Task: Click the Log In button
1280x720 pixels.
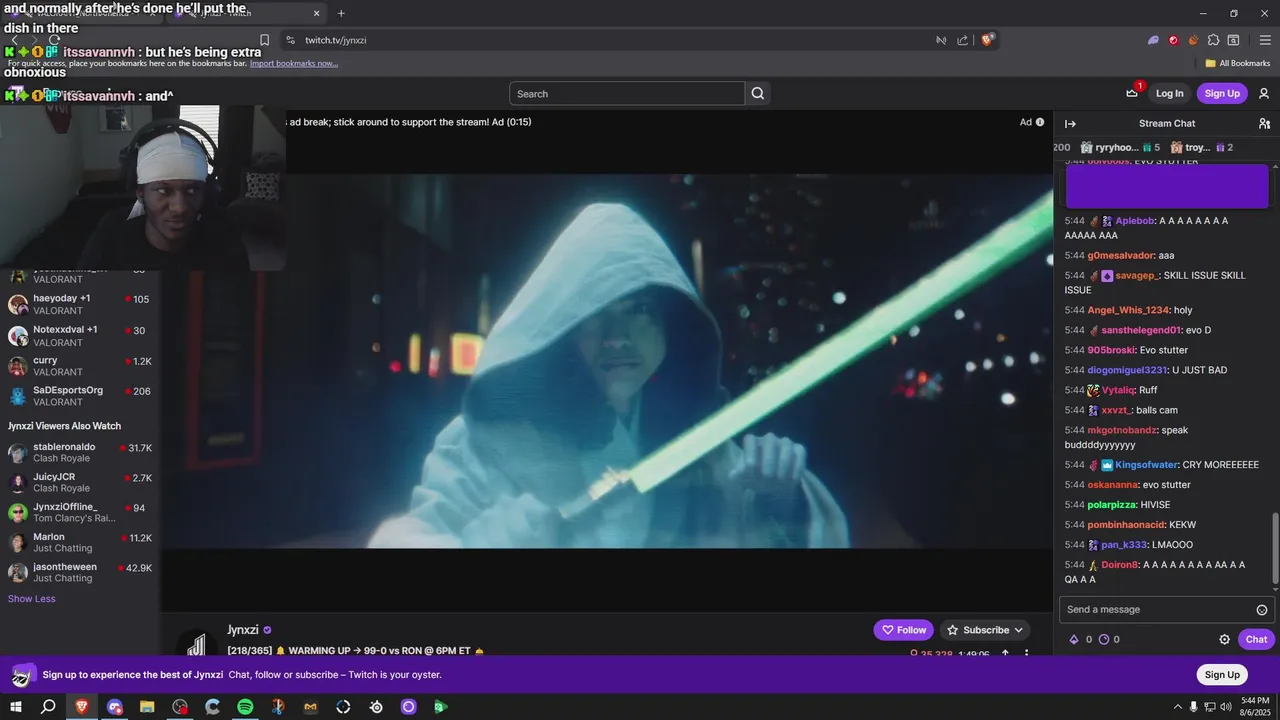Action: (1169, 93)
